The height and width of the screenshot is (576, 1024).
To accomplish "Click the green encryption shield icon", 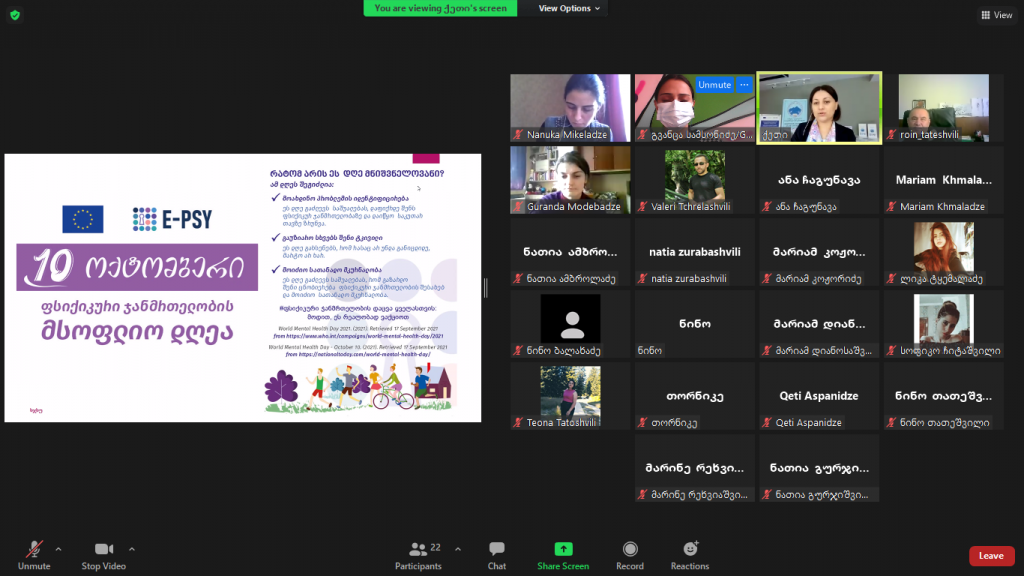I will tap(15, 14).
